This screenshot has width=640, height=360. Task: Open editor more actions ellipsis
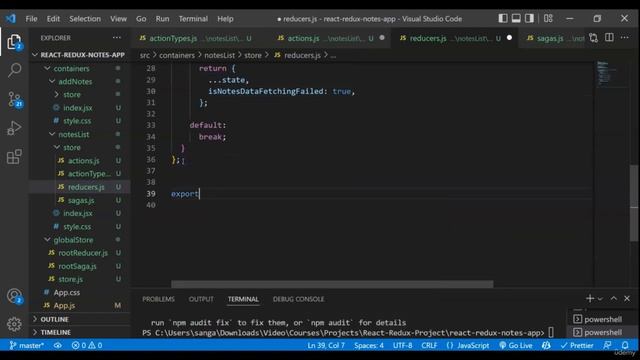[x=624, y=38]
